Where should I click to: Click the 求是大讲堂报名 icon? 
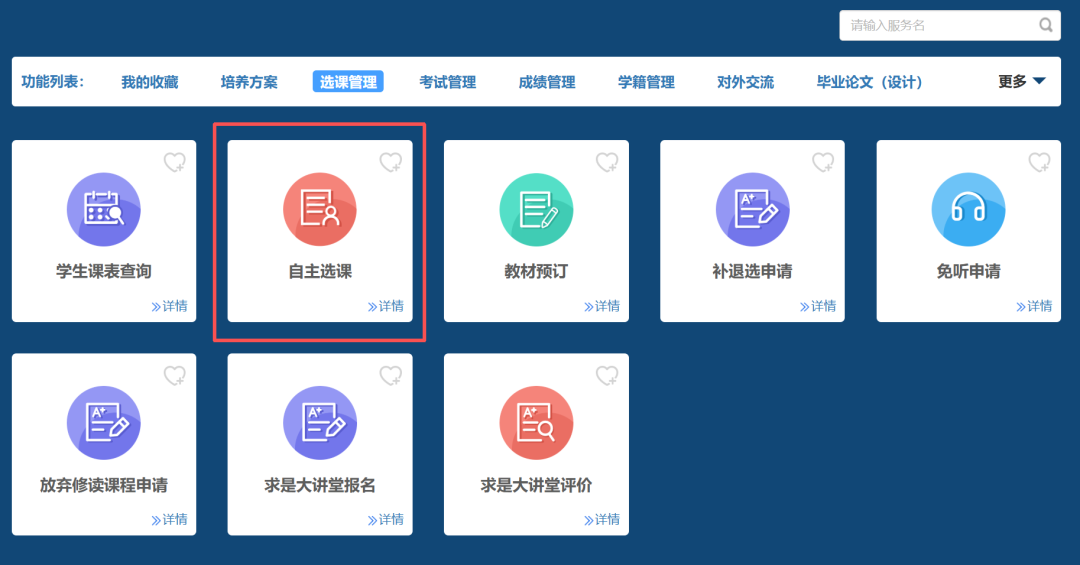(320, 423)
